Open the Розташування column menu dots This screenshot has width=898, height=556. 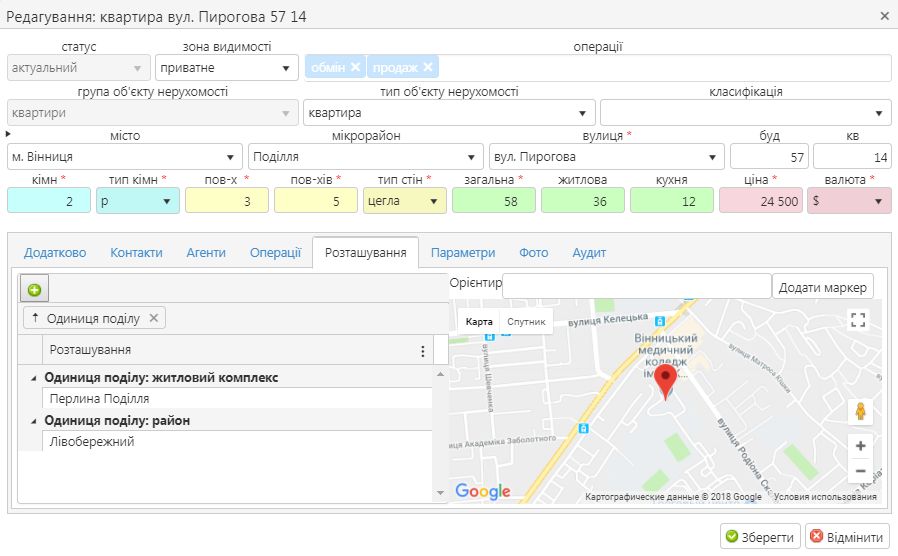pos(423,351)
